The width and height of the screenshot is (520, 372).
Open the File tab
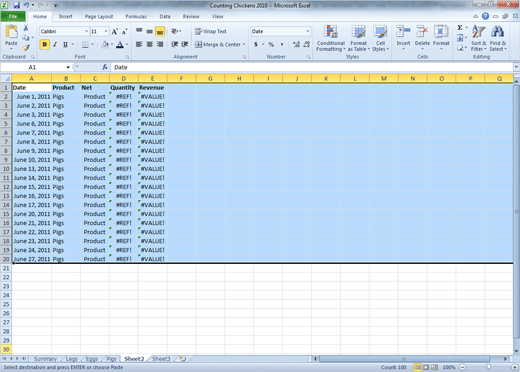(13, 16)
